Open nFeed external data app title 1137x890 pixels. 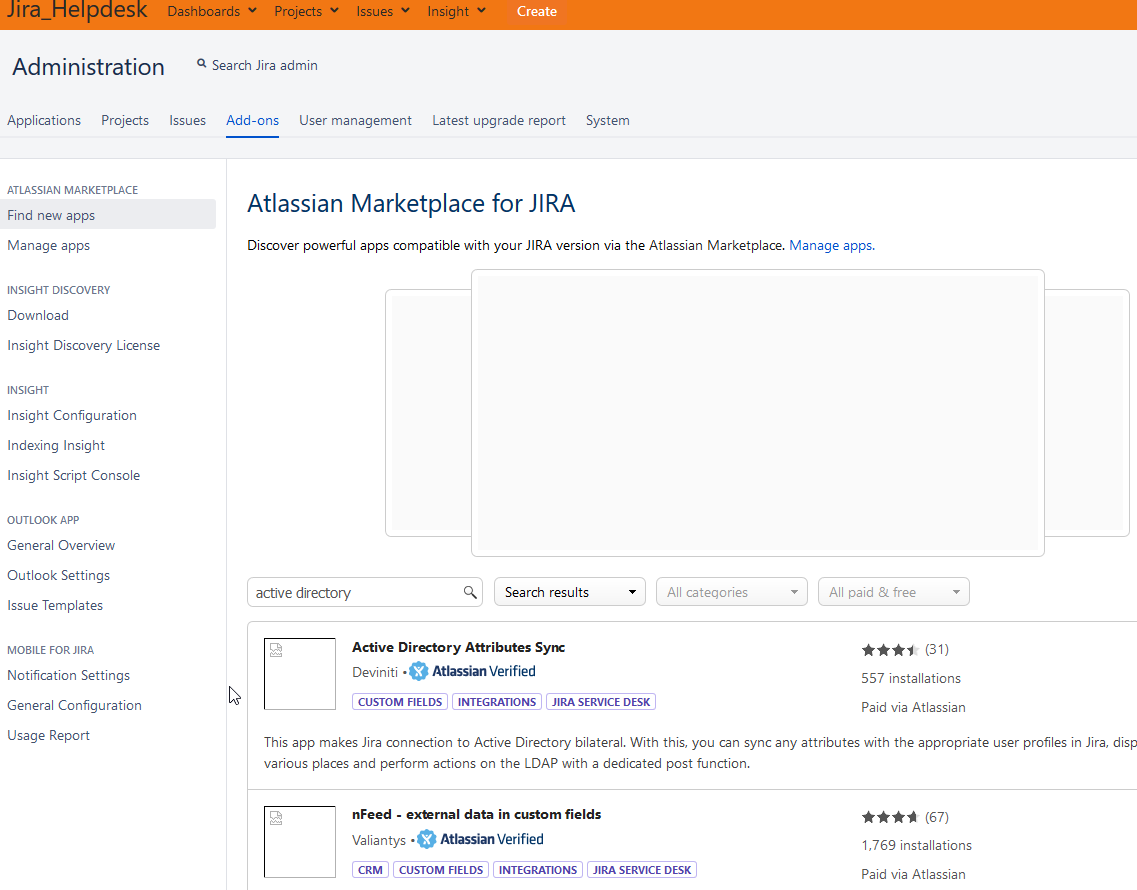click(476, 815)
